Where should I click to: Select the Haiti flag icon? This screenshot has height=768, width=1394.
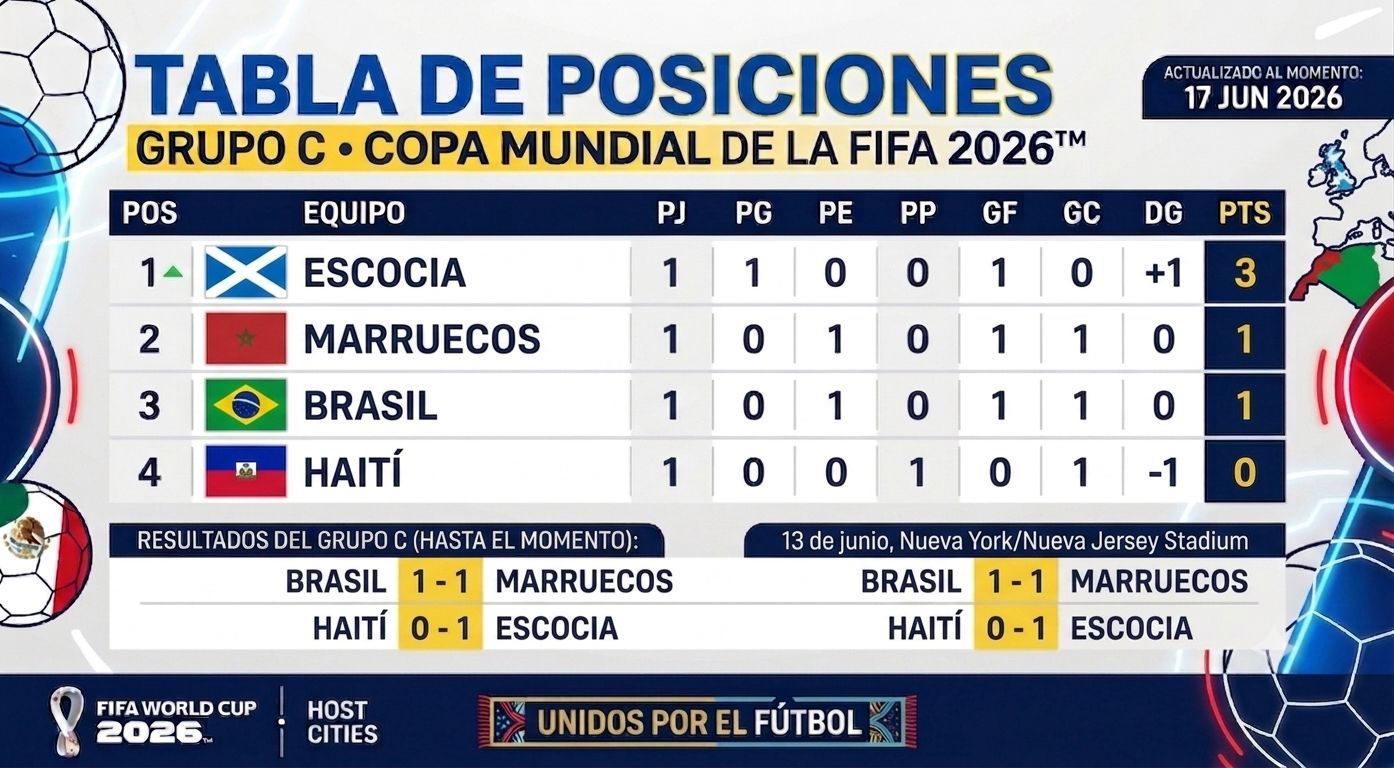246,472
